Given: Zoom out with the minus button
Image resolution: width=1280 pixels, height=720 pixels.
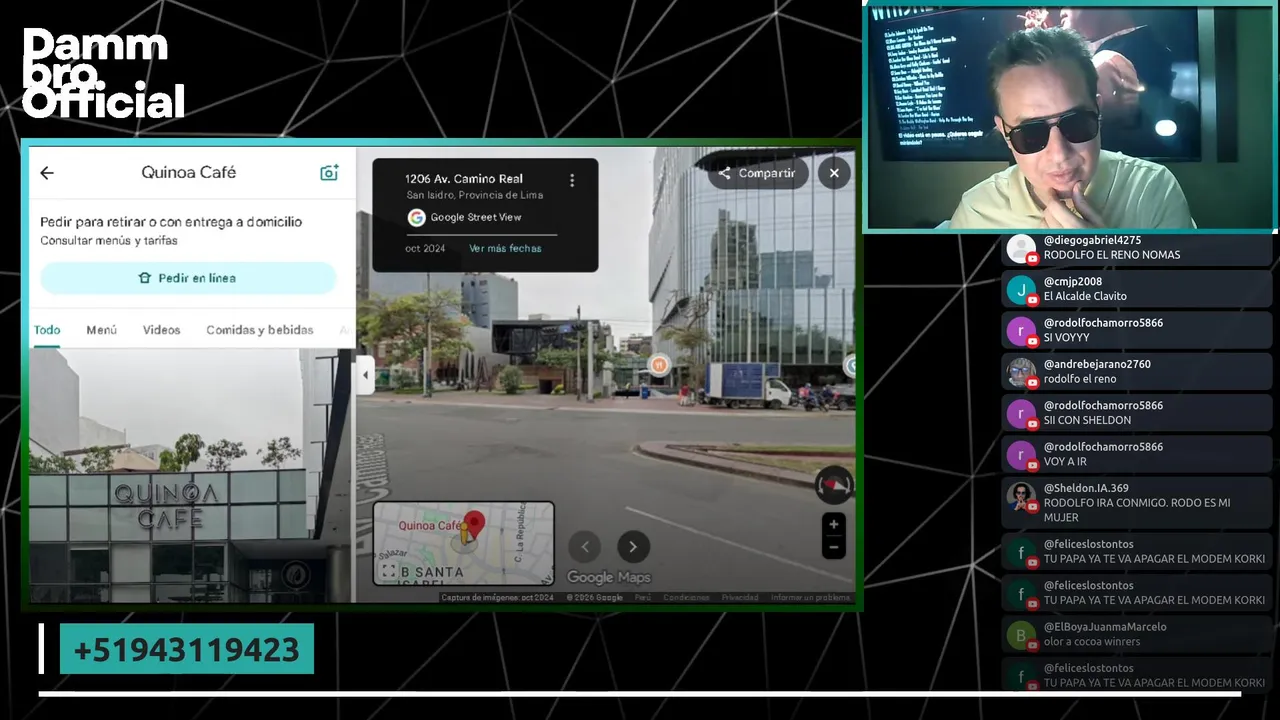Looking at the screenshot, I should click(x=833, y=547).
